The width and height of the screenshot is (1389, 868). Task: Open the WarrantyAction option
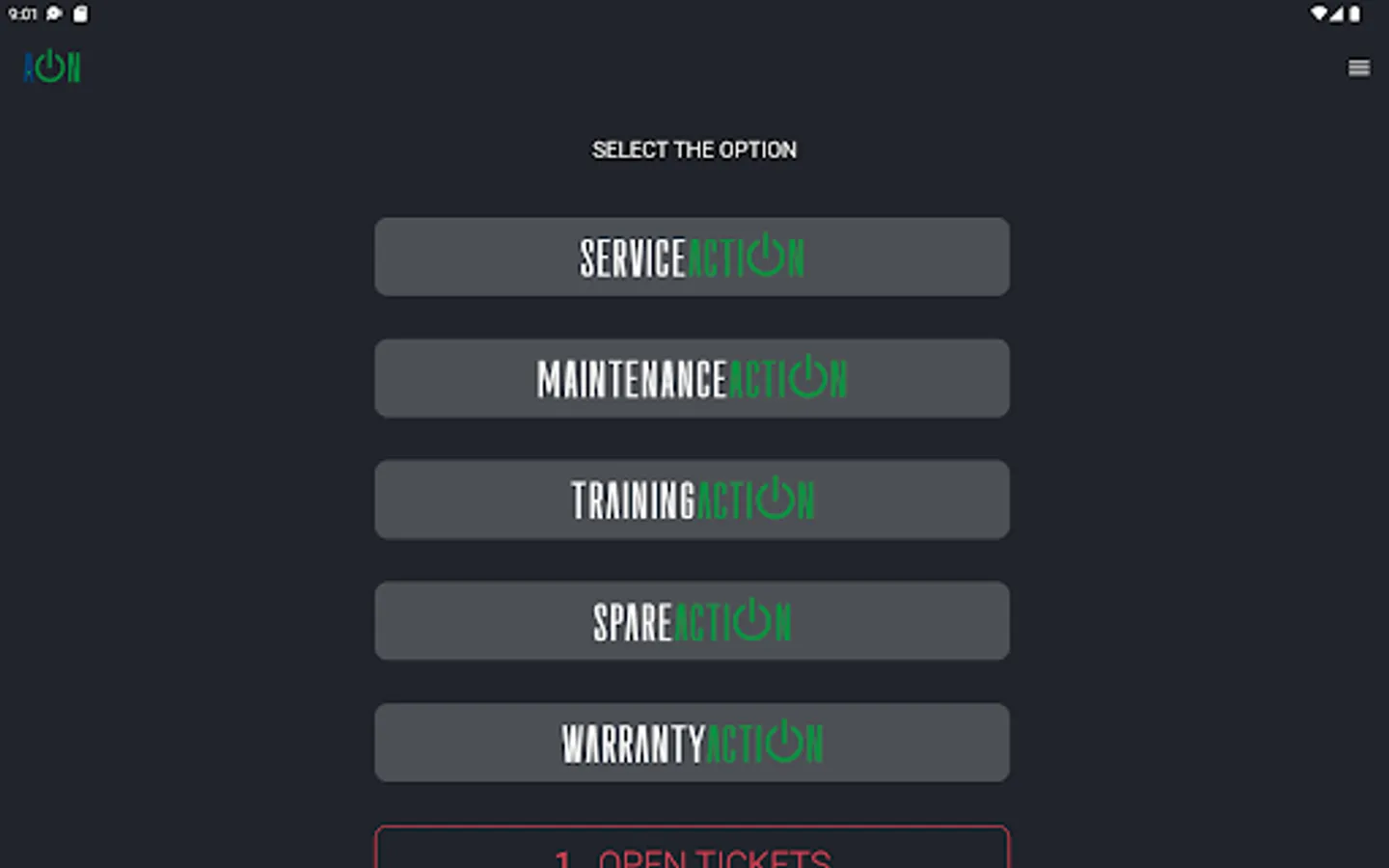692,743
